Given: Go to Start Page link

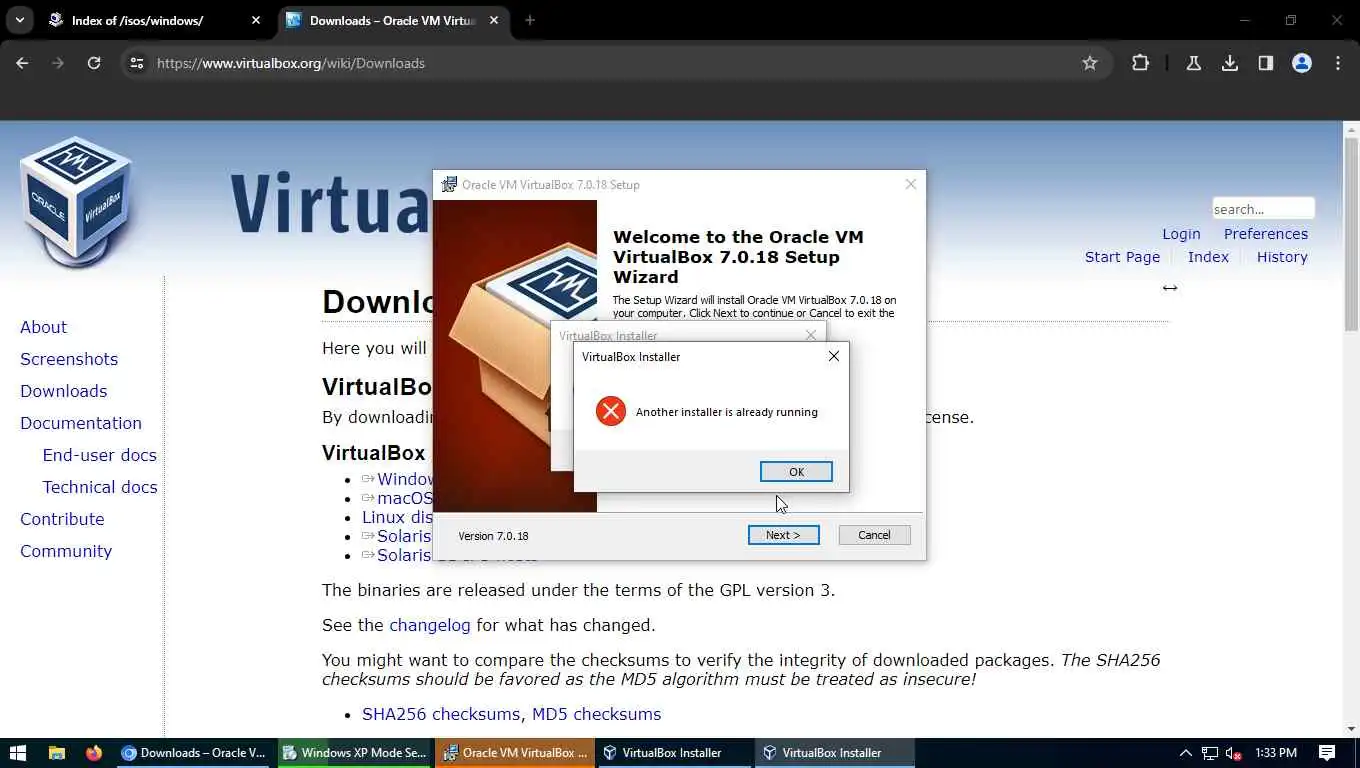Looking at the screenshot, I should [x=1122, y=257].
